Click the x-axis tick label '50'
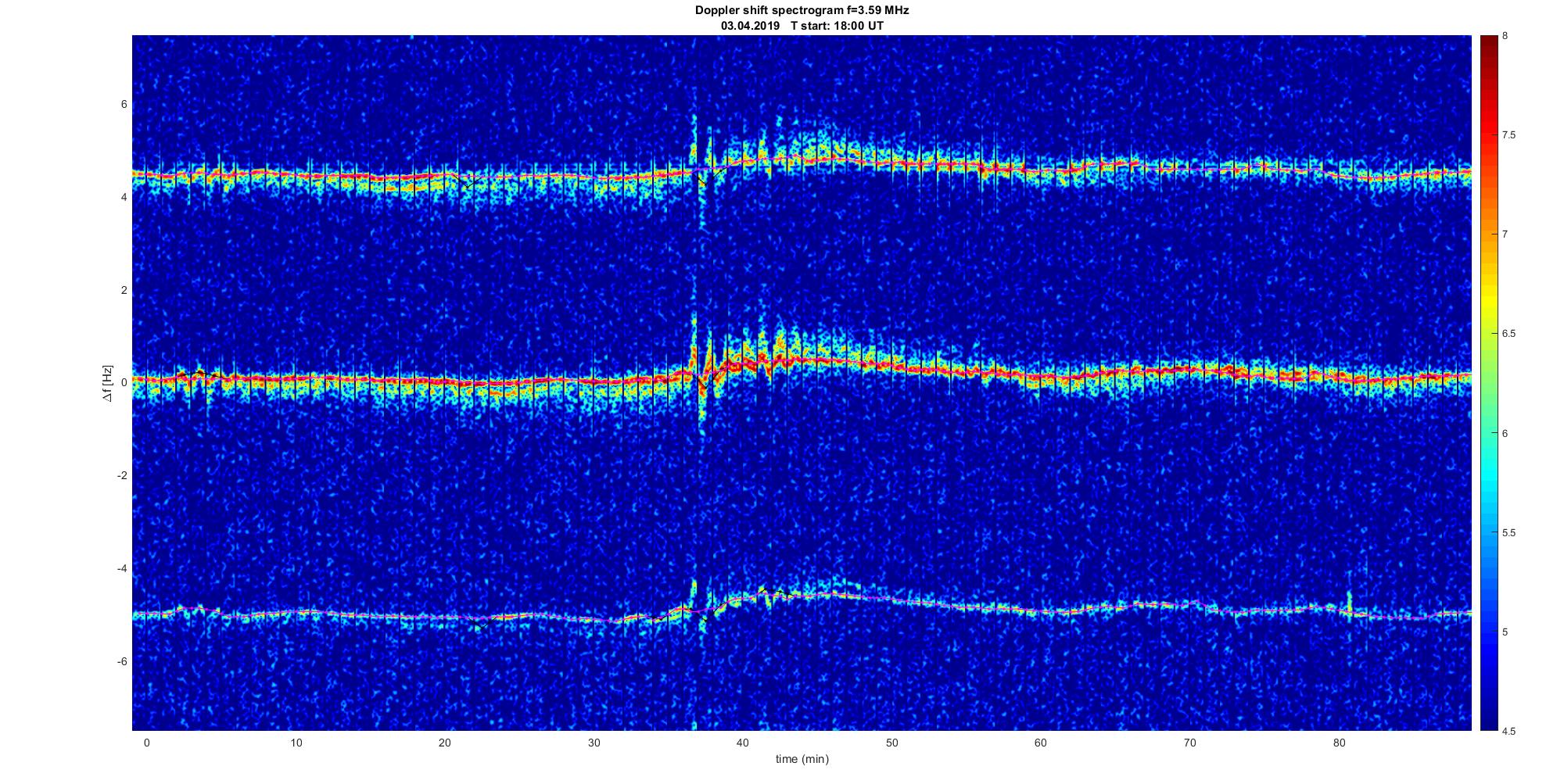The height and width of the screenshot is (784, 1564). tap(891, 743)
